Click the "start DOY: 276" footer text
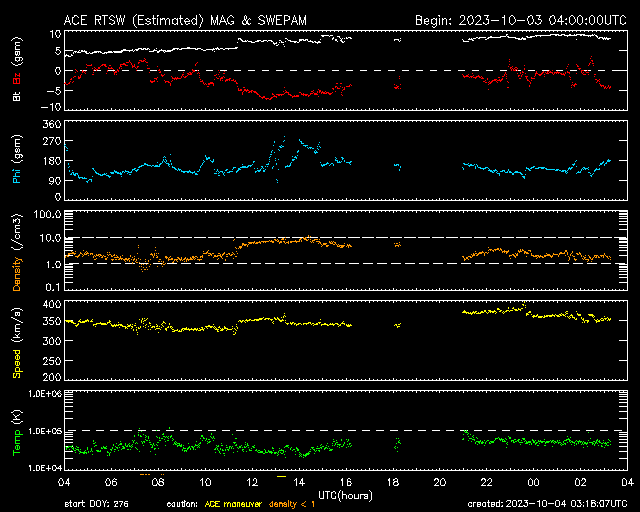The image size is (640, 512). coord(96,504)
